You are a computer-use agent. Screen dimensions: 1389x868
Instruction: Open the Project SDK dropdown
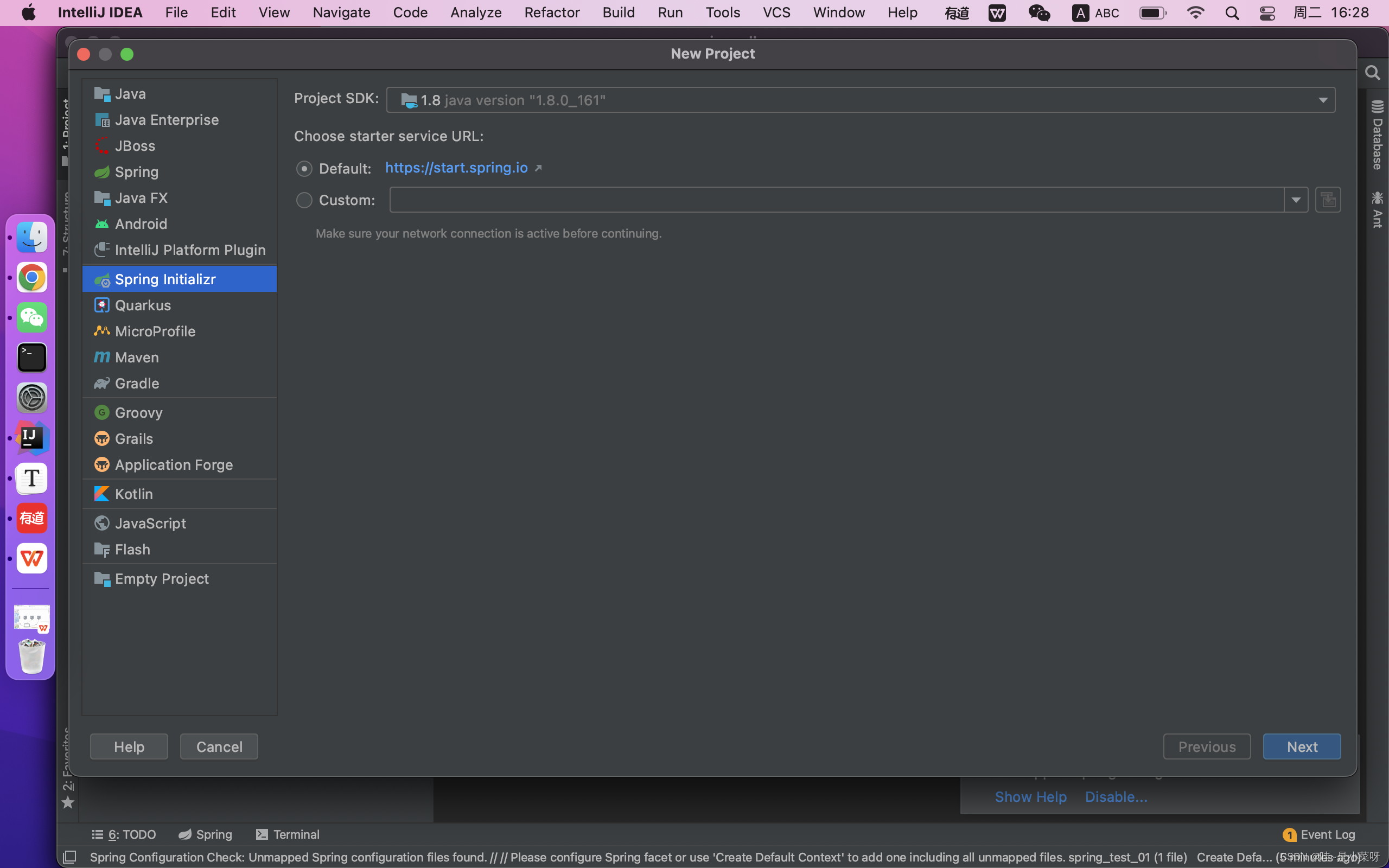pos(861,100)
